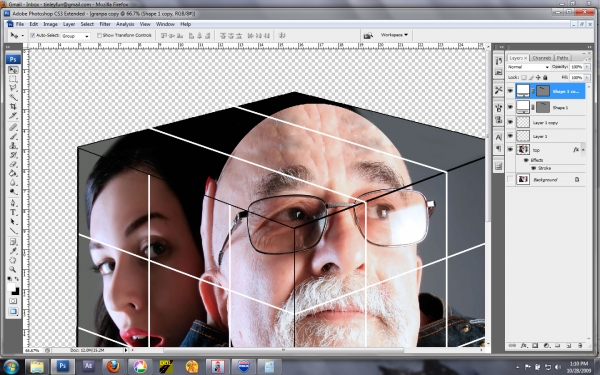Uncheck the Auto-Select checkbox
600x375 pixels.
33,35
